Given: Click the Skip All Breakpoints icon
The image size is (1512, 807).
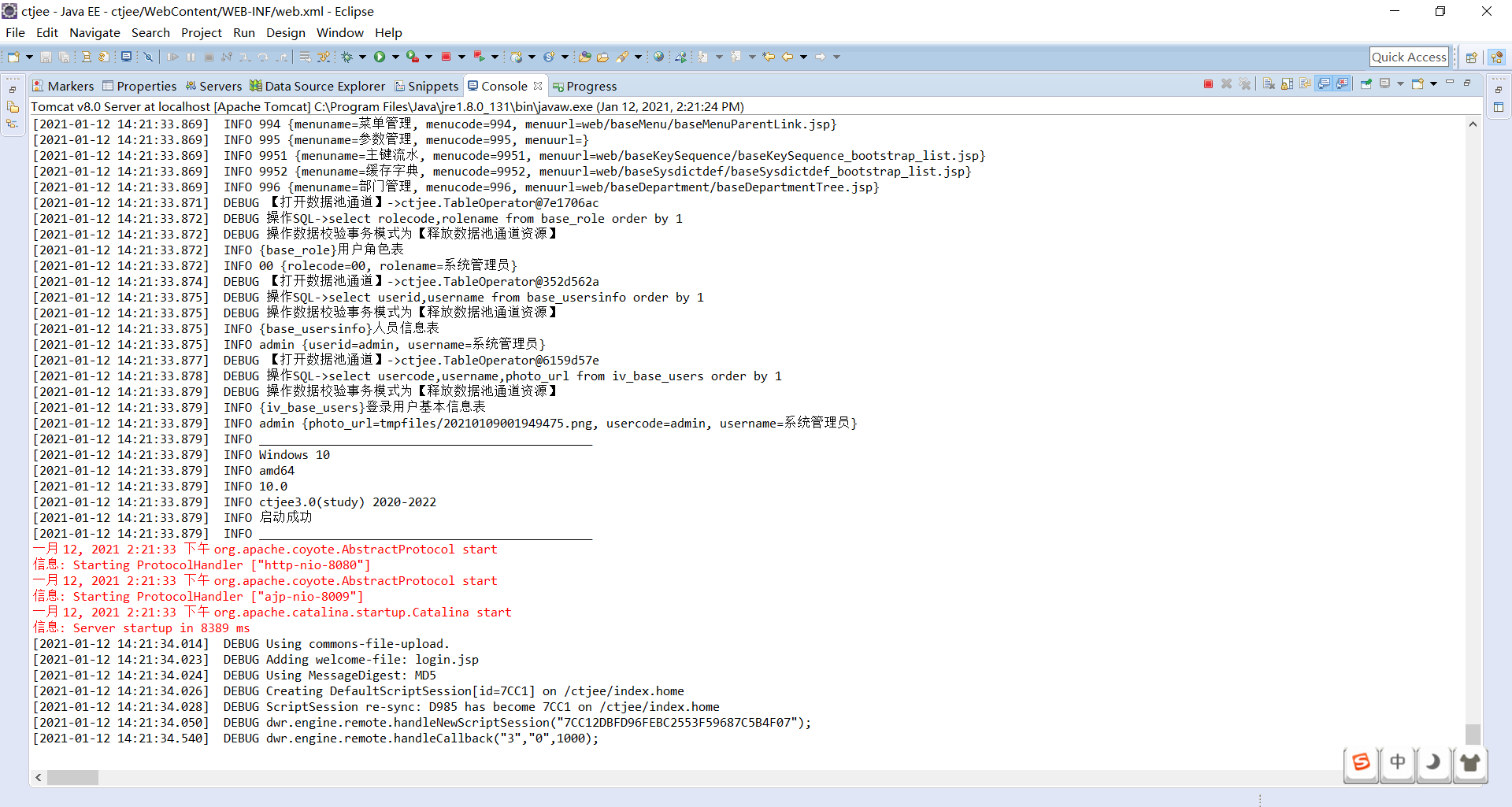Looking at the screenshot, I should pos(148,57).
